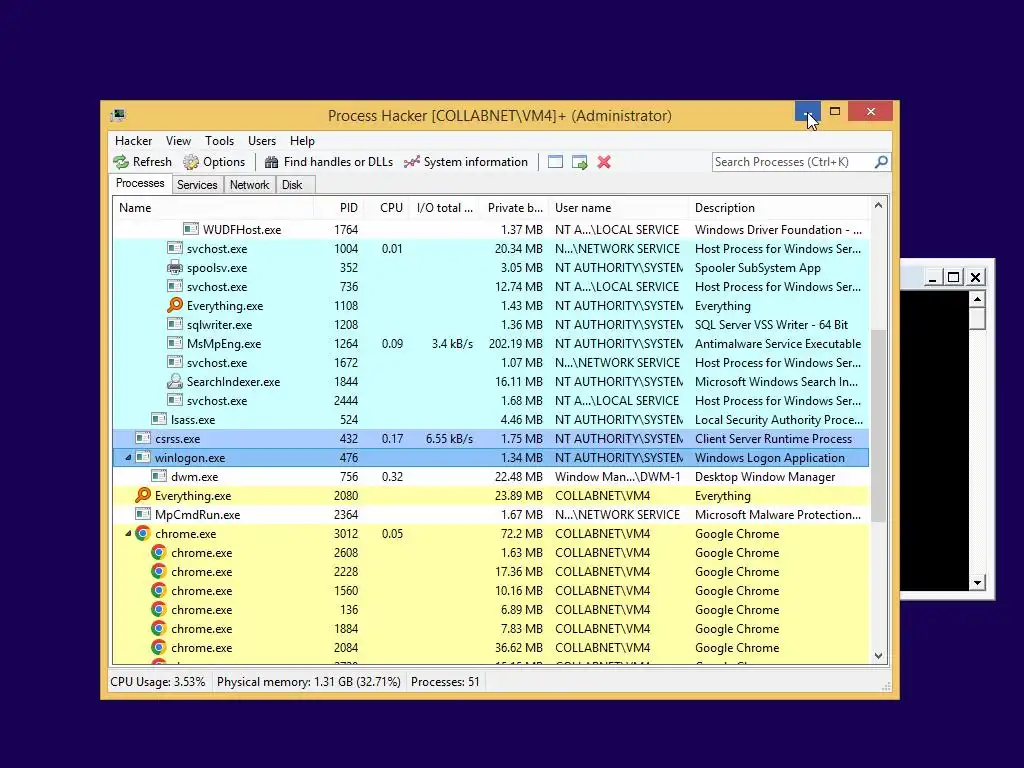Click the Refresh toolbar button

coord(142,162)
